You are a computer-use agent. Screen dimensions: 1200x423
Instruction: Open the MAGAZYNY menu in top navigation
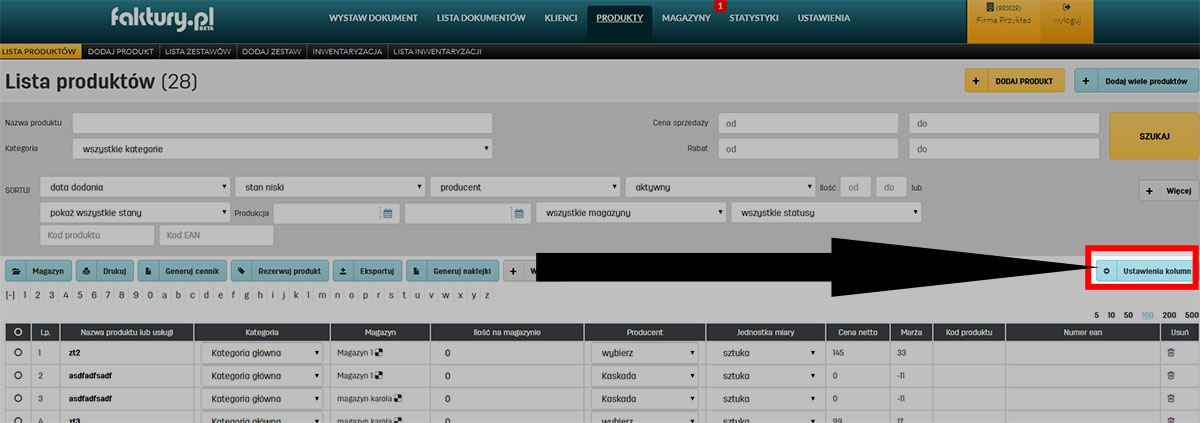click(x=686, y=18)
